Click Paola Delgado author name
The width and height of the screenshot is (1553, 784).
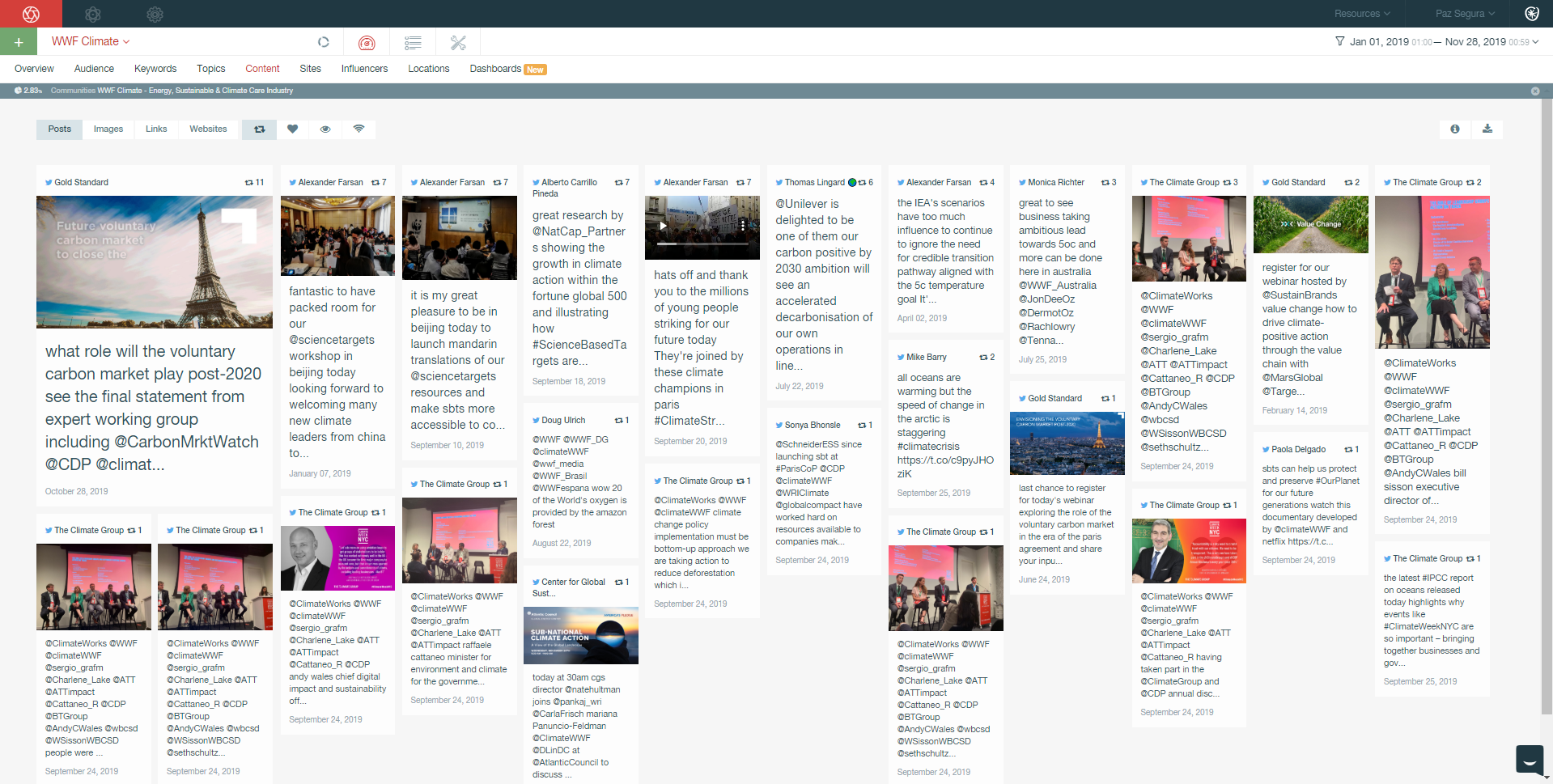[x=1298, y=450]
